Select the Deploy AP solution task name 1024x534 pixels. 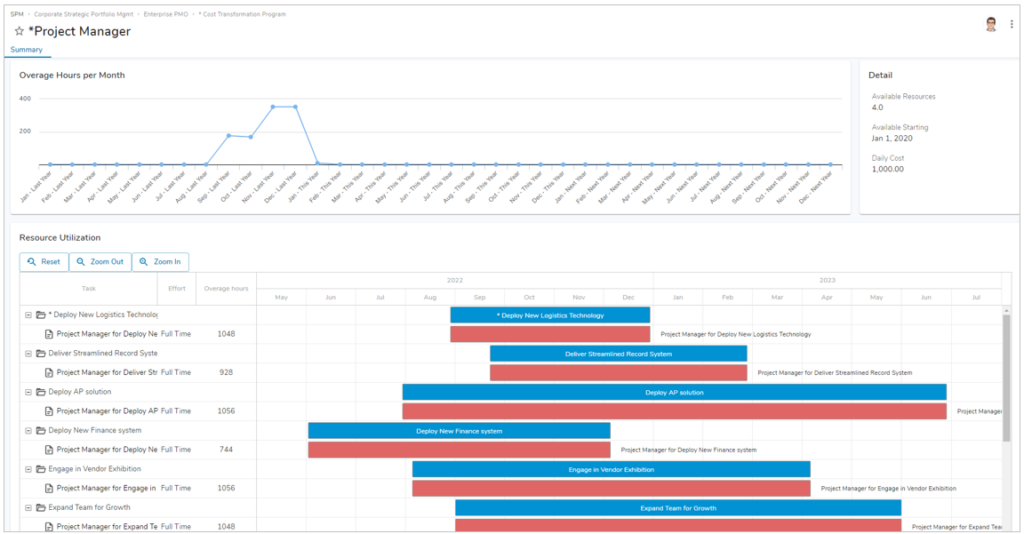(80, 392)
